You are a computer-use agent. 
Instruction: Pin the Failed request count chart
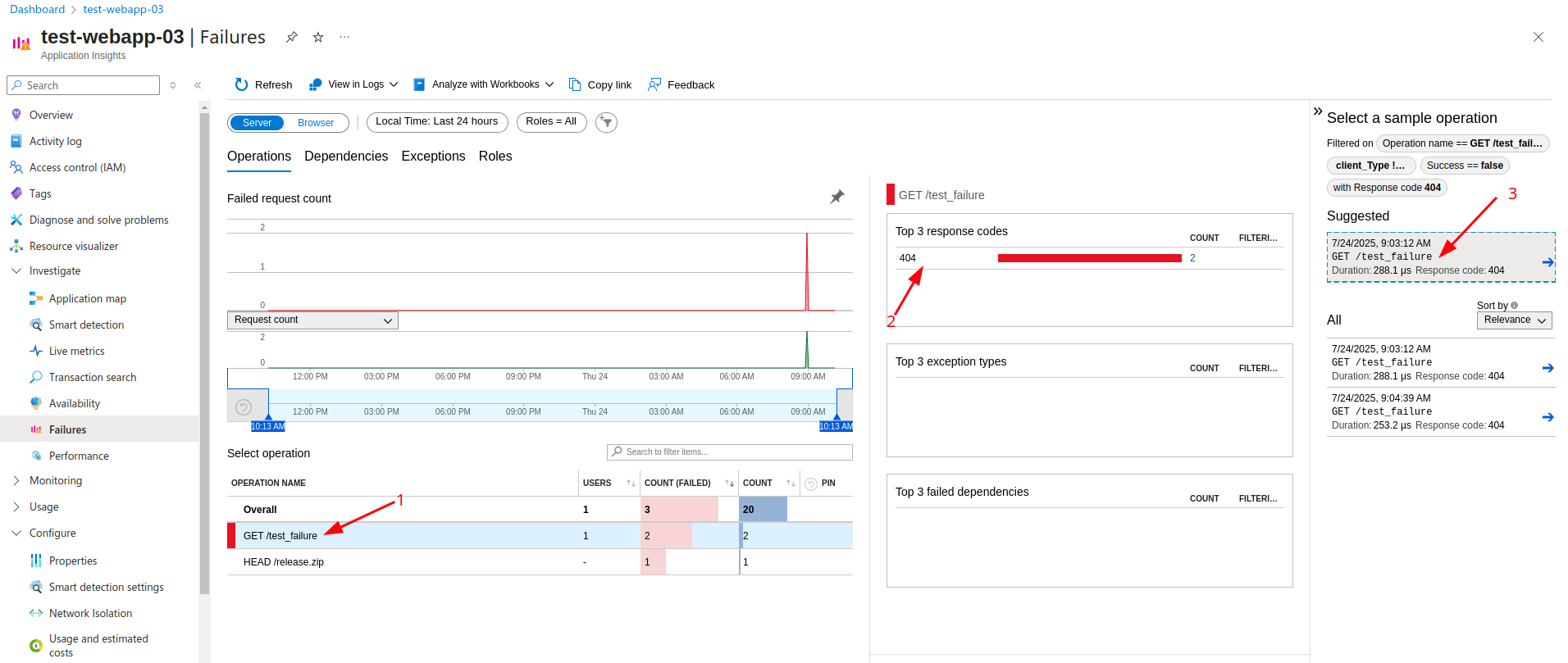pyautogui.click(x=836, y=198)
